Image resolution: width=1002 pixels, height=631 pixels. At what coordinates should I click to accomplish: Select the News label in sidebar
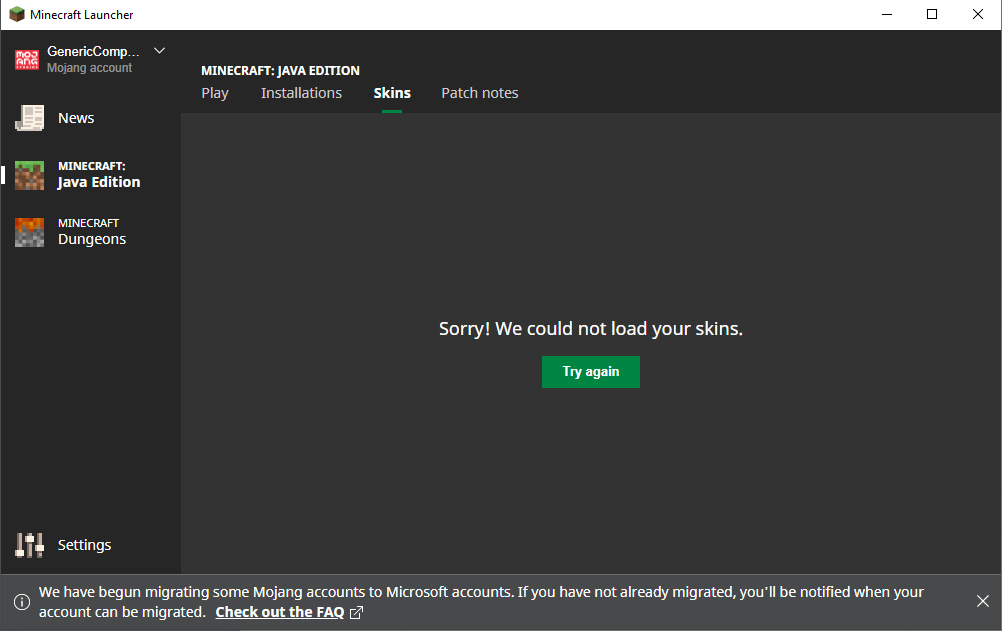click(76, 118)
